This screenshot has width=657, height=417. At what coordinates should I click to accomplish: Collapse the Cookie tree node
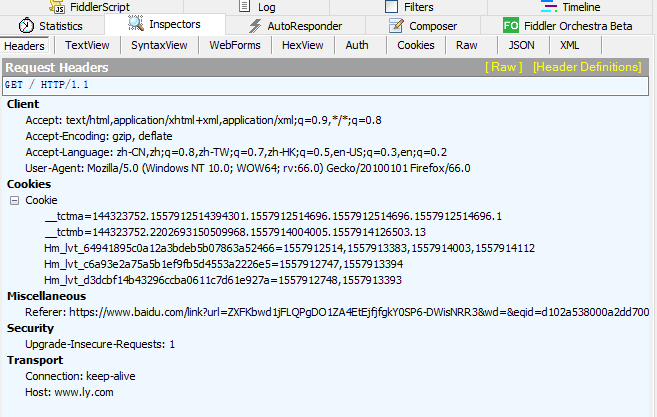[14, 201]
